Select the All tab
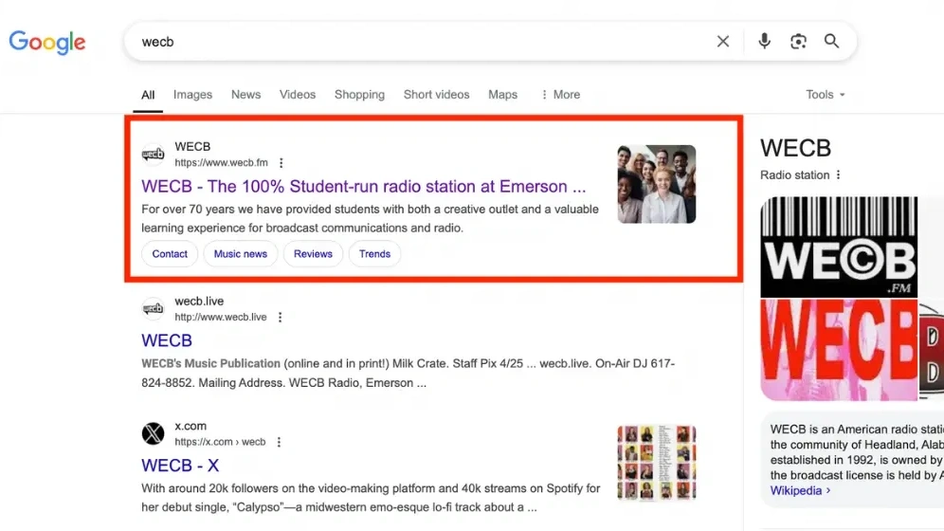 (148, 95)
